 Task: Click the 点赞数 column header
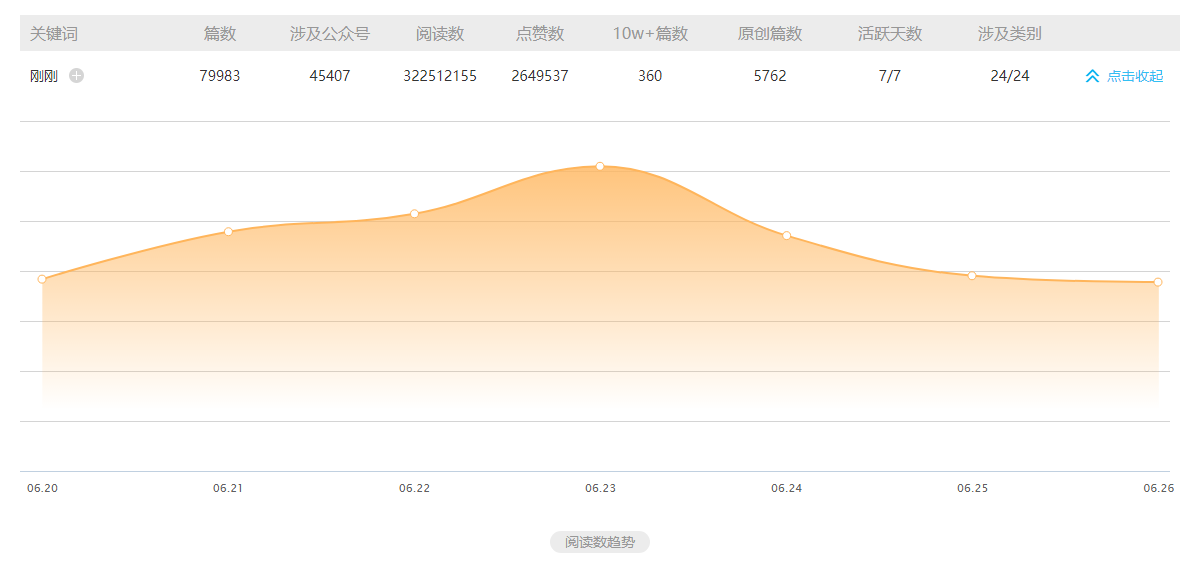(540, 34)
